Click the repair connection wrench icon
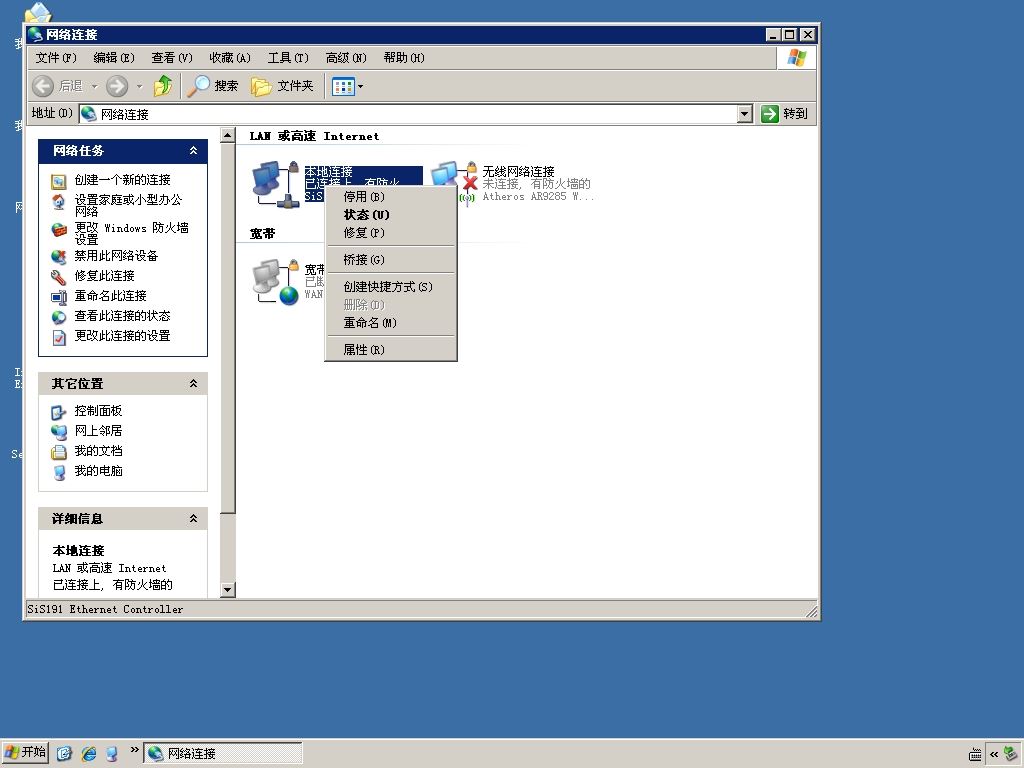 59,277
